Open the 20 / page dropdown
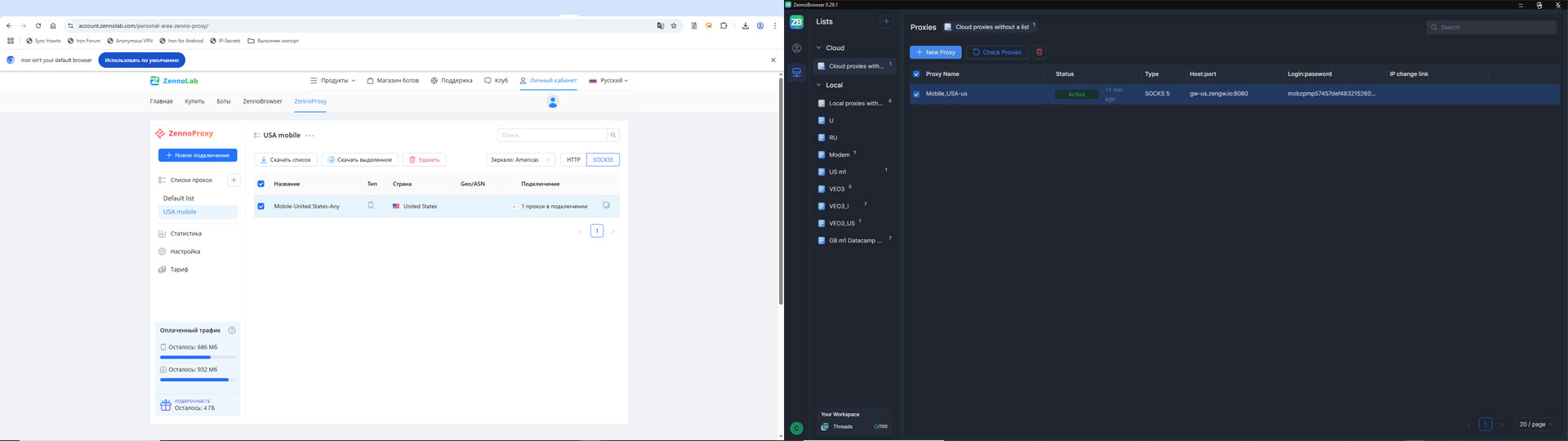 [x=1536, y=425]
